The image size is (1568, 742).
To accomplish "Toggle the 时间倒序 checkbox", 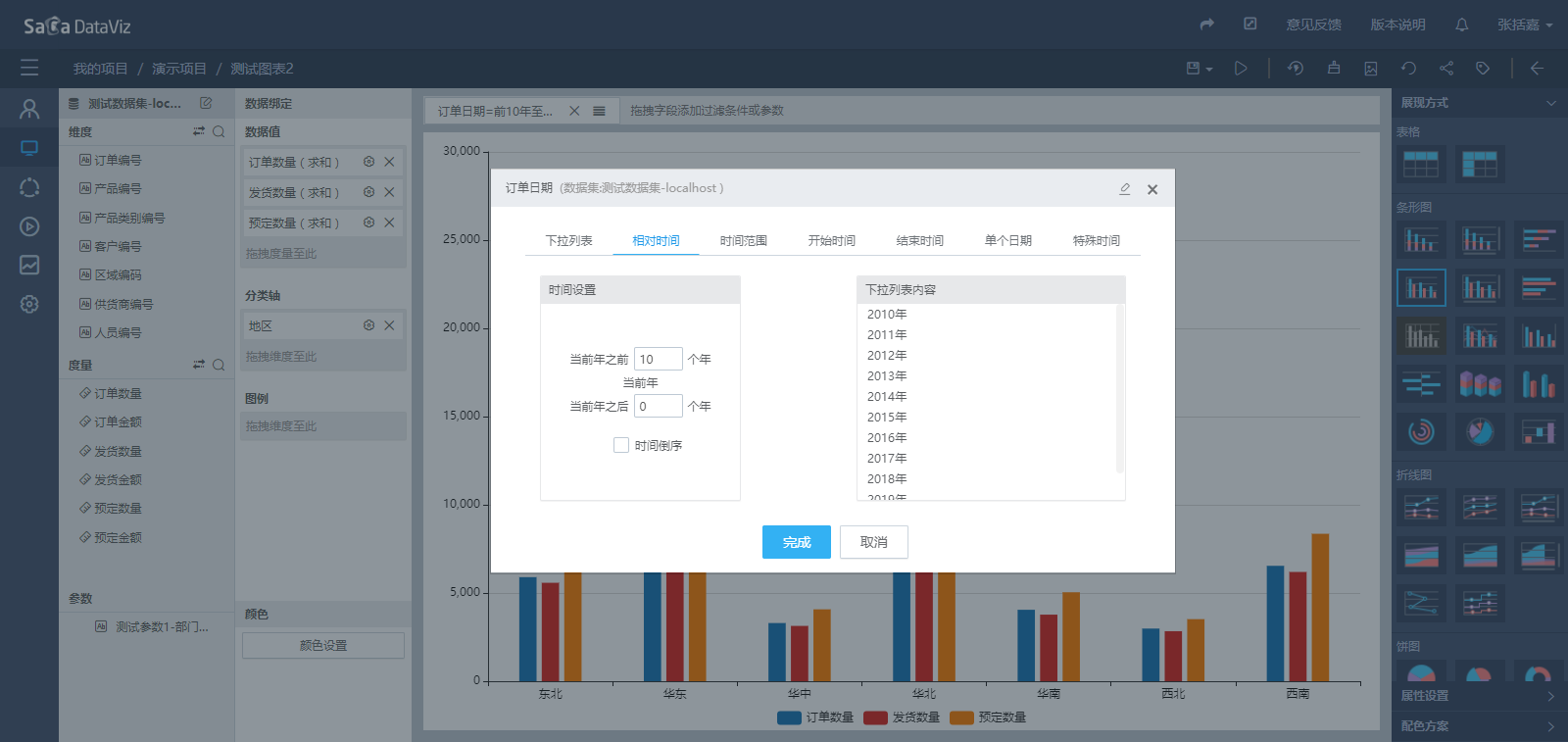I will 620,445.
